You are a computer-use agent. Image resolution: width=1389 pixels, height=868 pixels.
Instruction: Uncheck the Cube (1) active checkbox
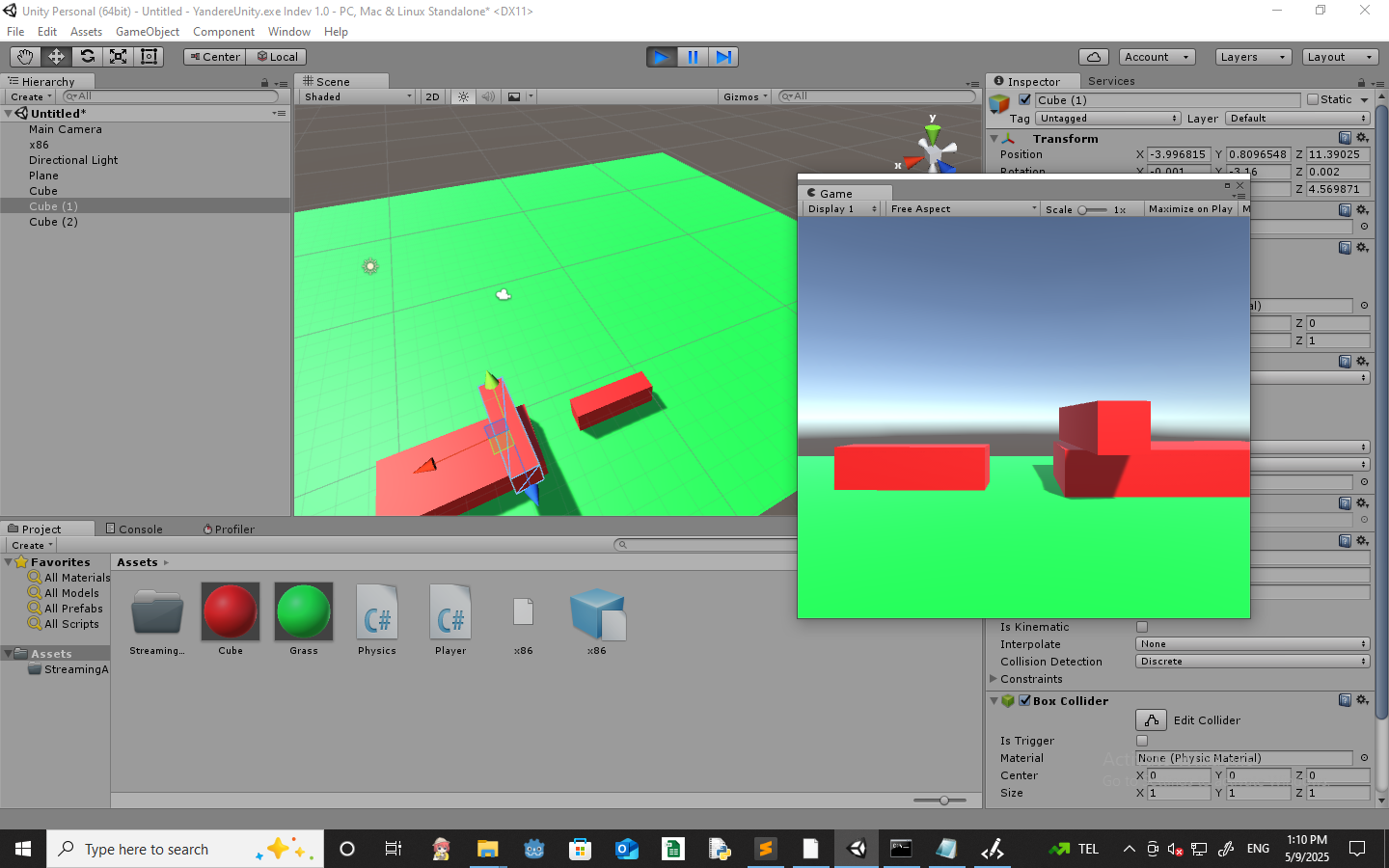pos(1024,99)
